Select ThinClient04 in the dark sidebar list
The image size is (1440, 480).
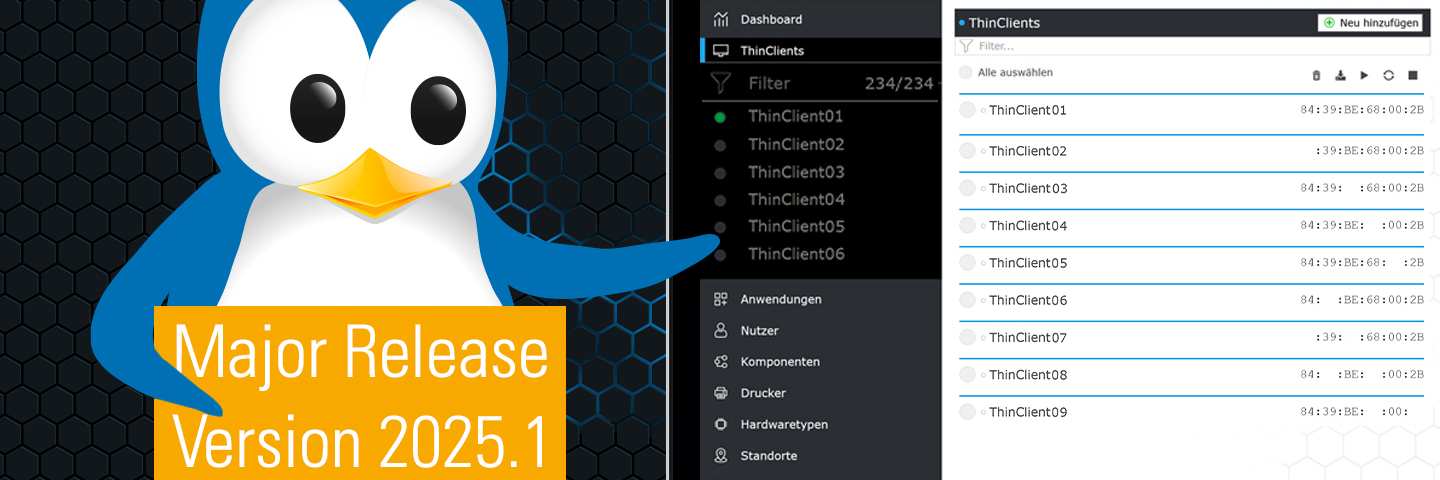[796, 199]
